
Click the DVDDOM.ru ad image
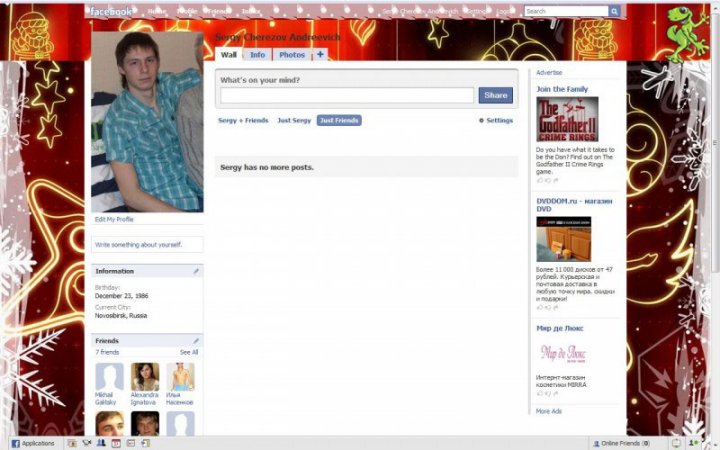pos(563,239)
